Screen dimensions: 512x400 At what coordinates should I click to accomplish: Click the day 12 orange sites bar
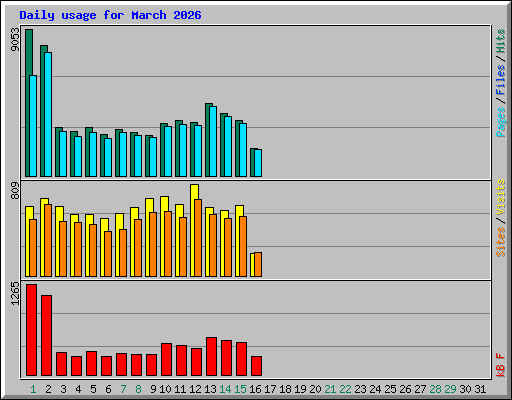(x=198, y=238)
